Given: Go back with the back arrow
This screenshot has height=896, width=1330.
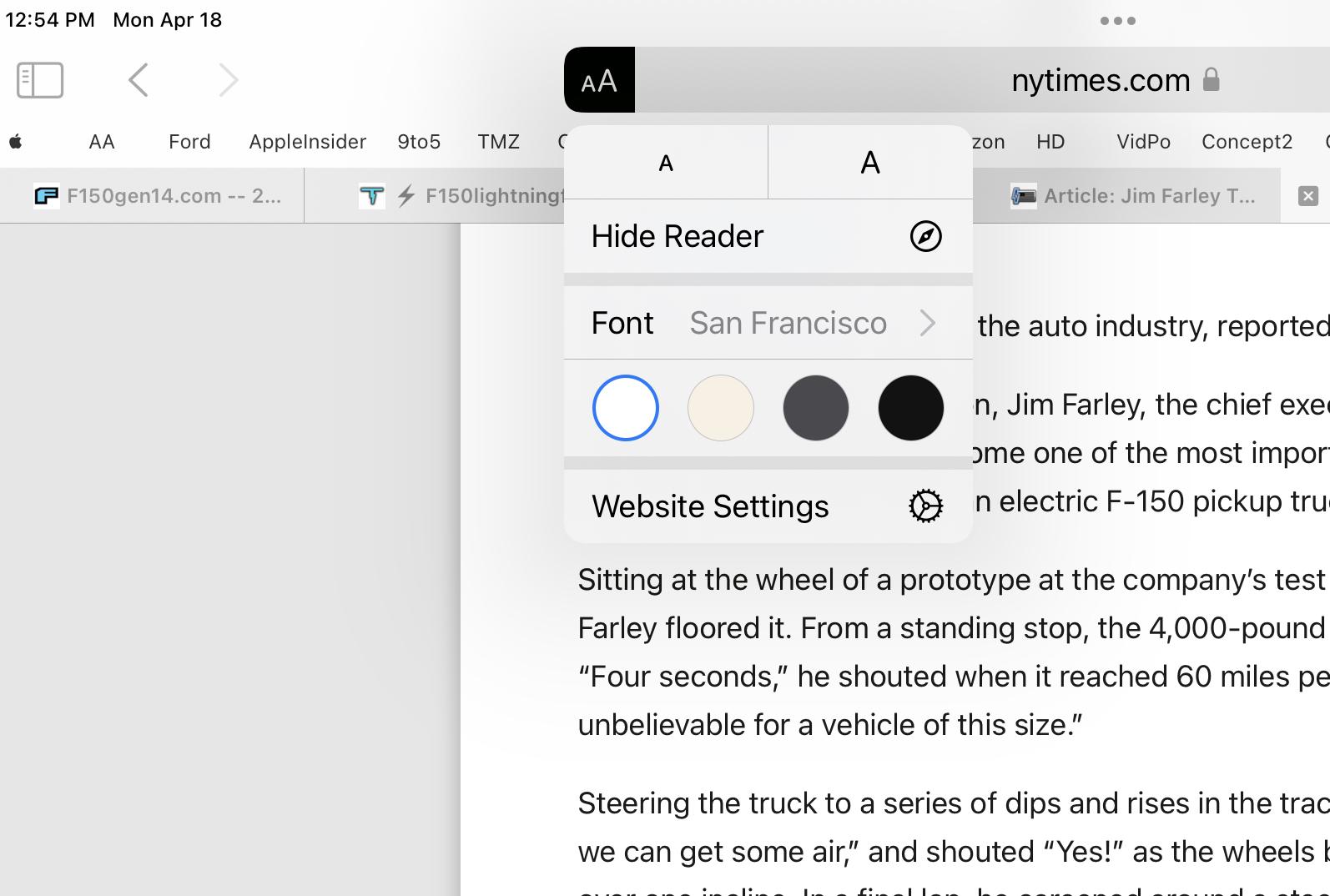Looking at the screenshot, I should (x=139, y=80).
